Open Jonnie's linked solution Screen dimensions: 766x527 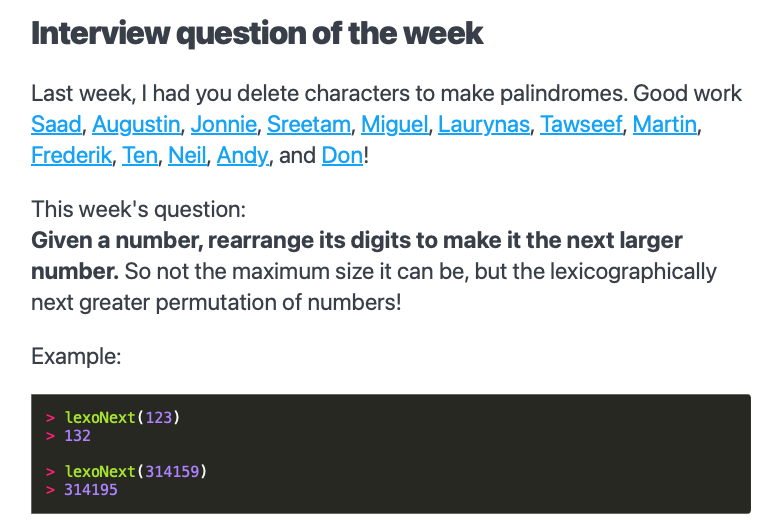[x=223, y=125]
